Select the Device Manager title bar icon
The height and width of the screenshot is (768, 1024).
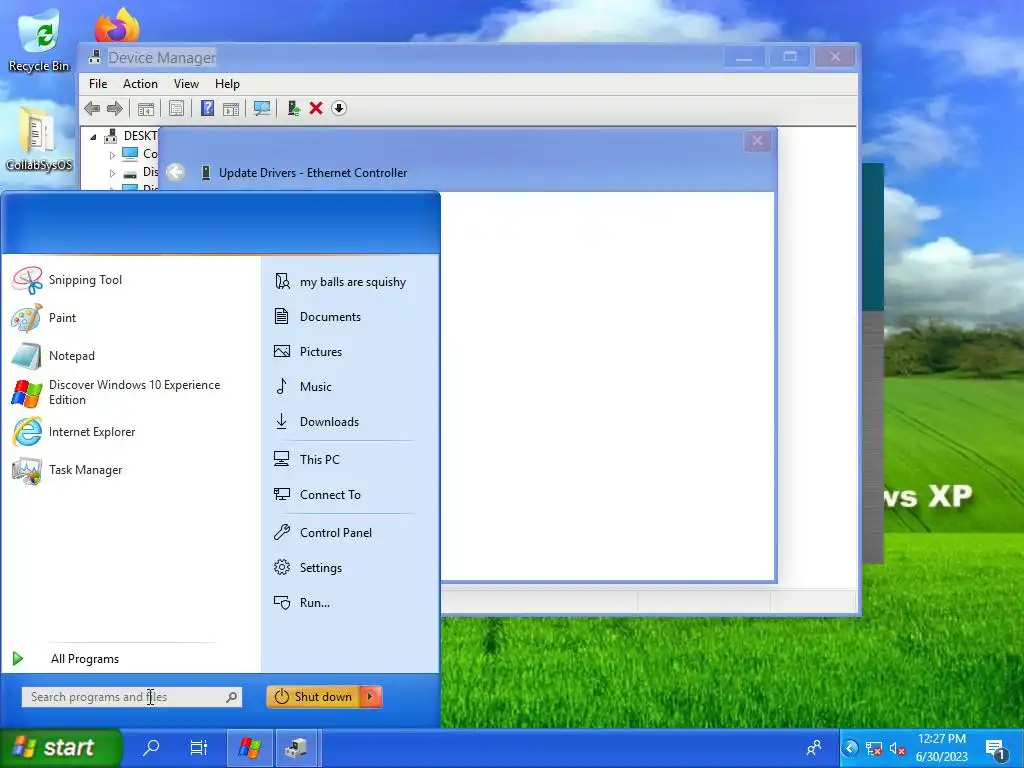pyautogui.click(x=95, y=57)
